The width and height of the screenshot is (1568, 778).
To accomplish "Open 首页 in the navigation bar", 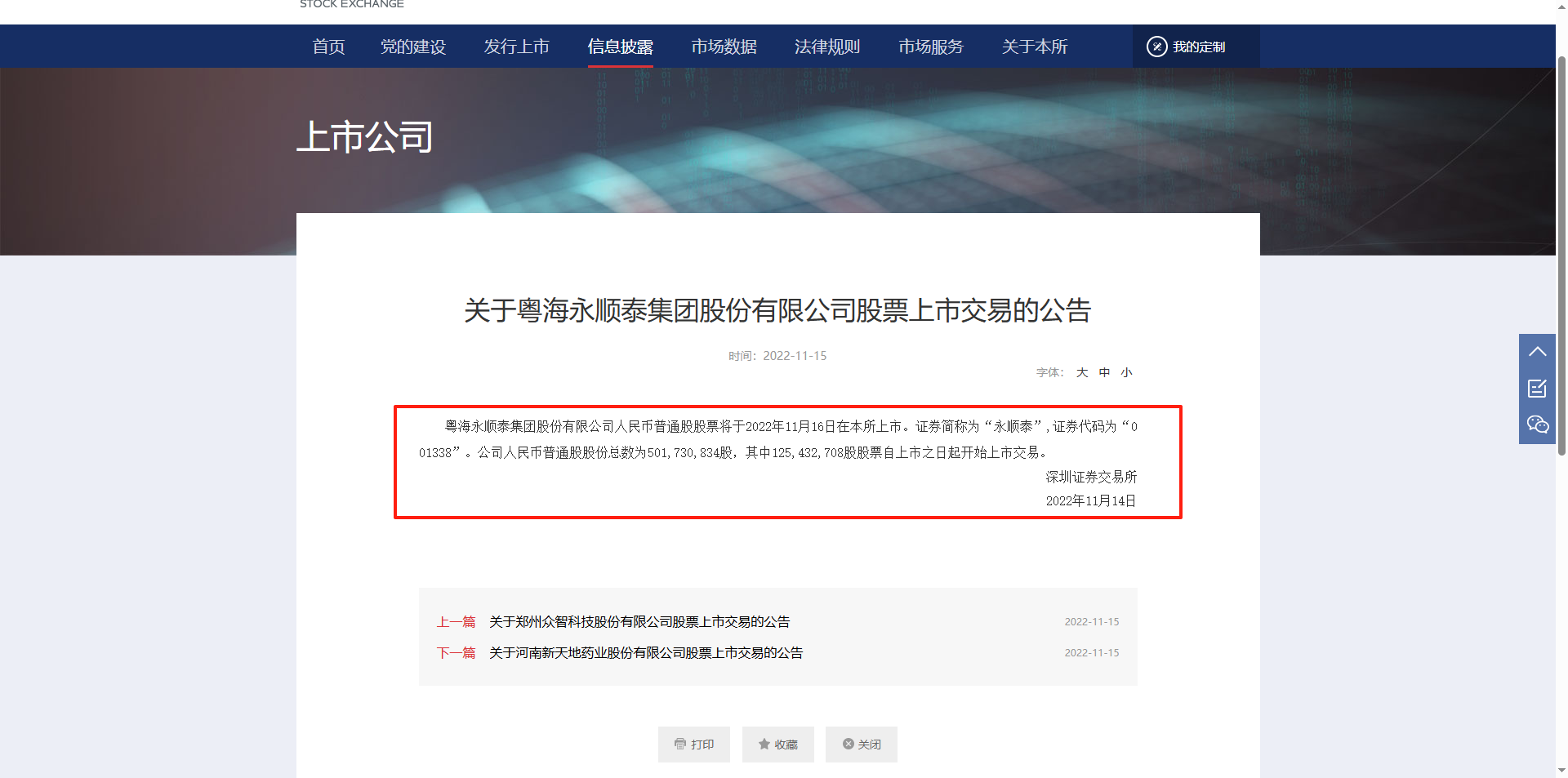I will point(328,47).
